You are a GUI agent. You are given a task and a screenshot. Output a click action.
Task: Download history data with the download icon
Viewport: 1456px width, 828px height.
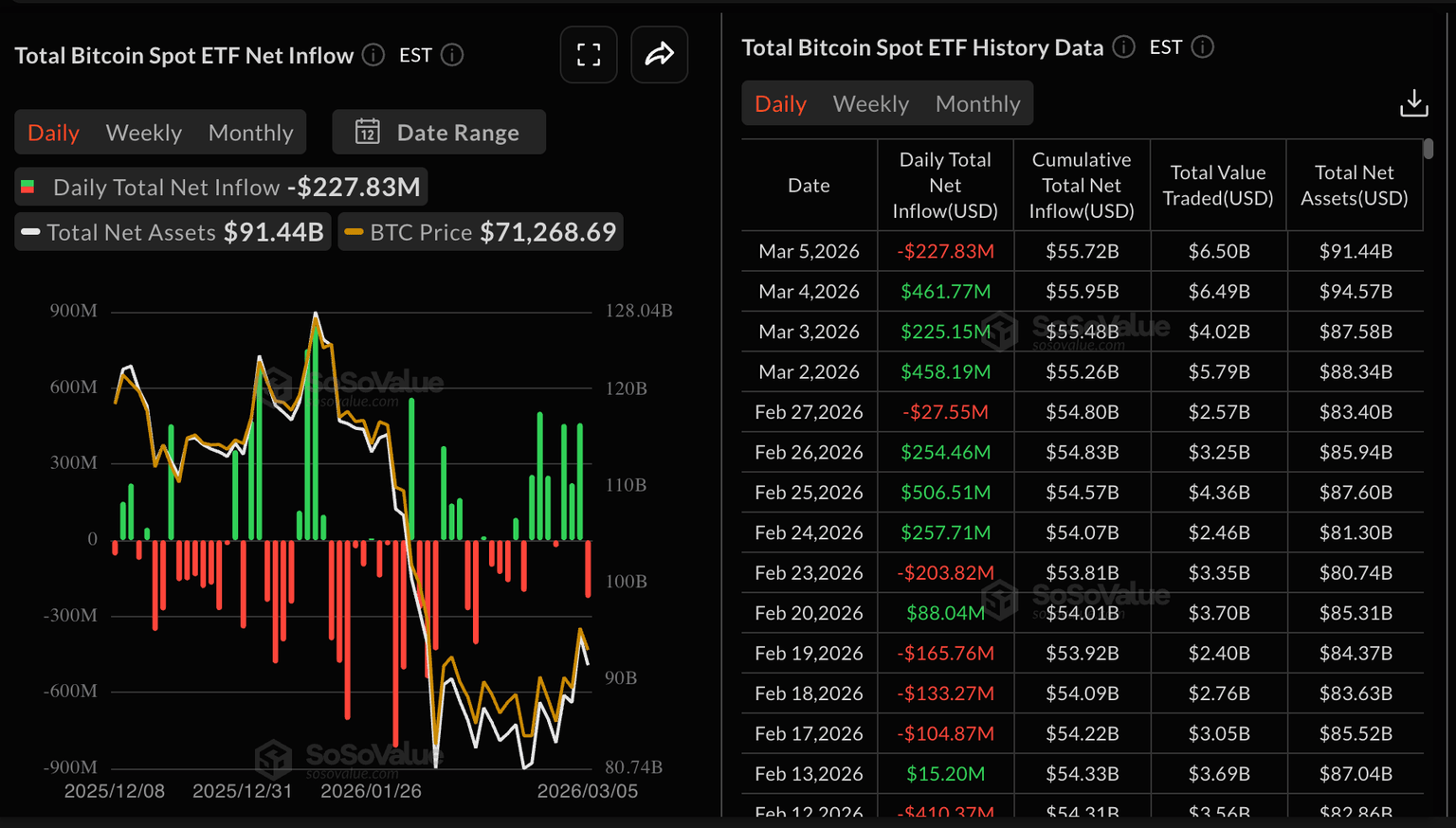tap(1413, 103)
